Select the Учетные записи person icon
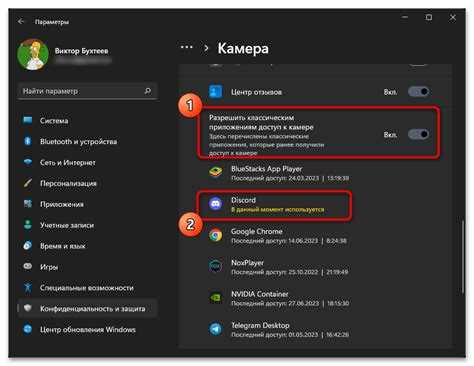 click(28, 225)
